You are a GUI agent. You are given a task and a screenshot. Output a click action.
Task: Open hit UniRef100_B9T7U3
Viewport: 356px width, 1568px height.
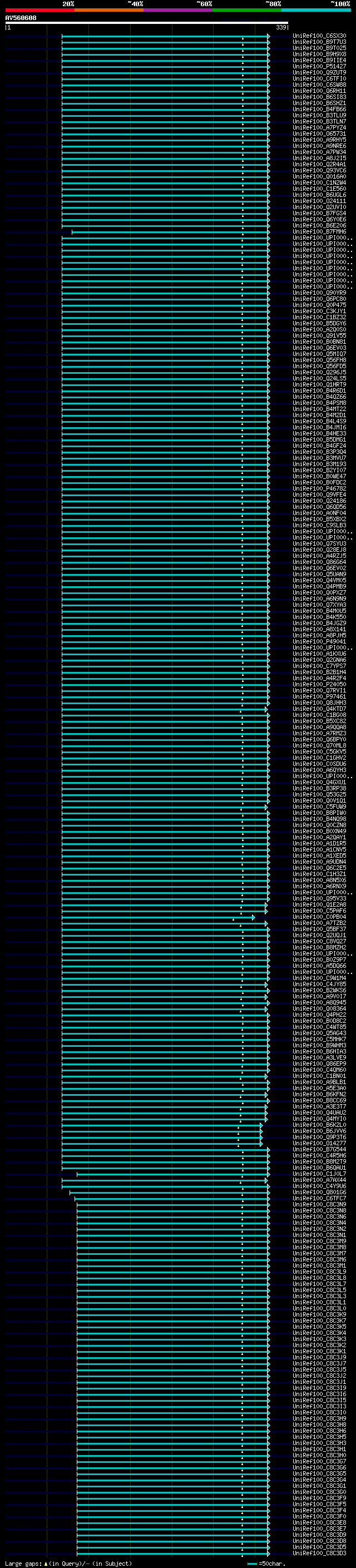(x=319, y=42)
